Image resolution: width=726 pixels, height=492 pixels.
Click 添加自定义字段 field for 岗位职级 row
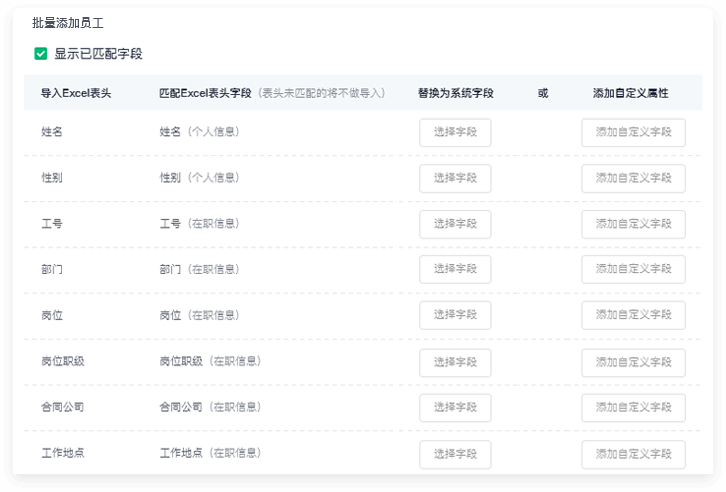pos(633,362)
